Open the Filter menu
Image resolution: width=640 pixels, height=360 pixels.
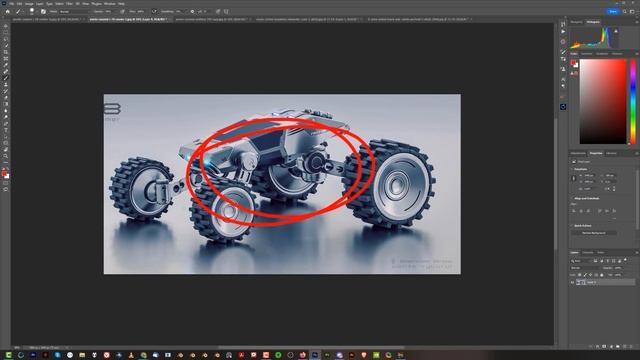point(69,4)
